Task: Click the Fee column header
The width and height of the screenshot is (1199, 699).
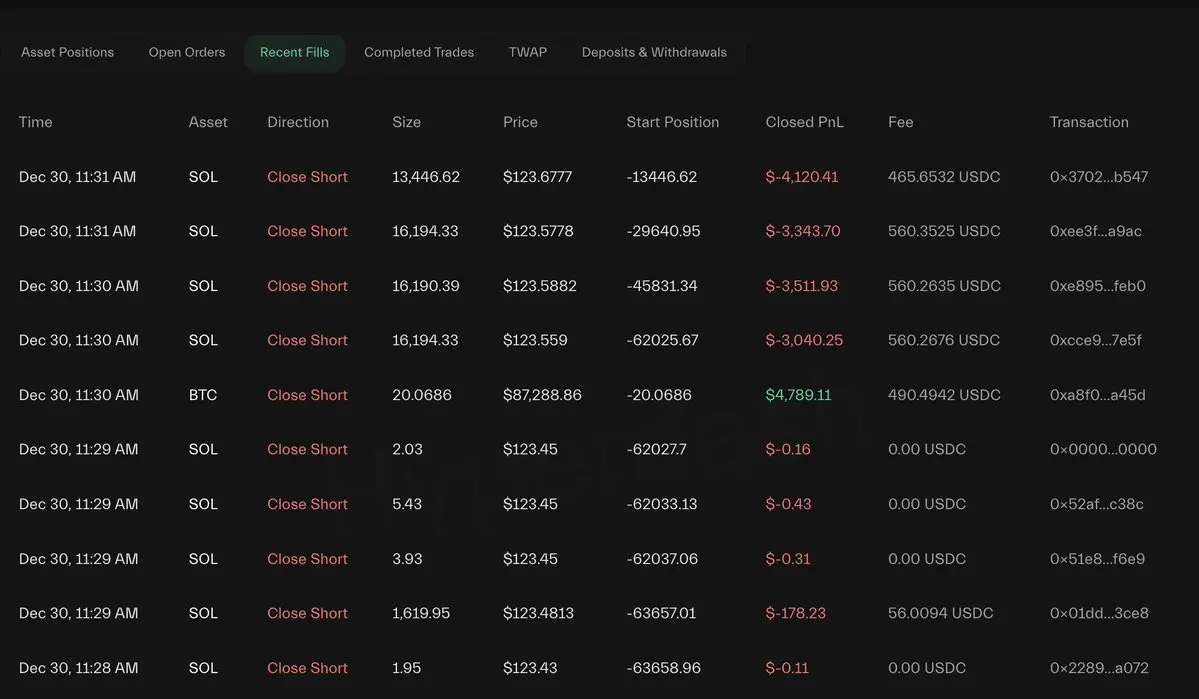Action: click(900, 122)
